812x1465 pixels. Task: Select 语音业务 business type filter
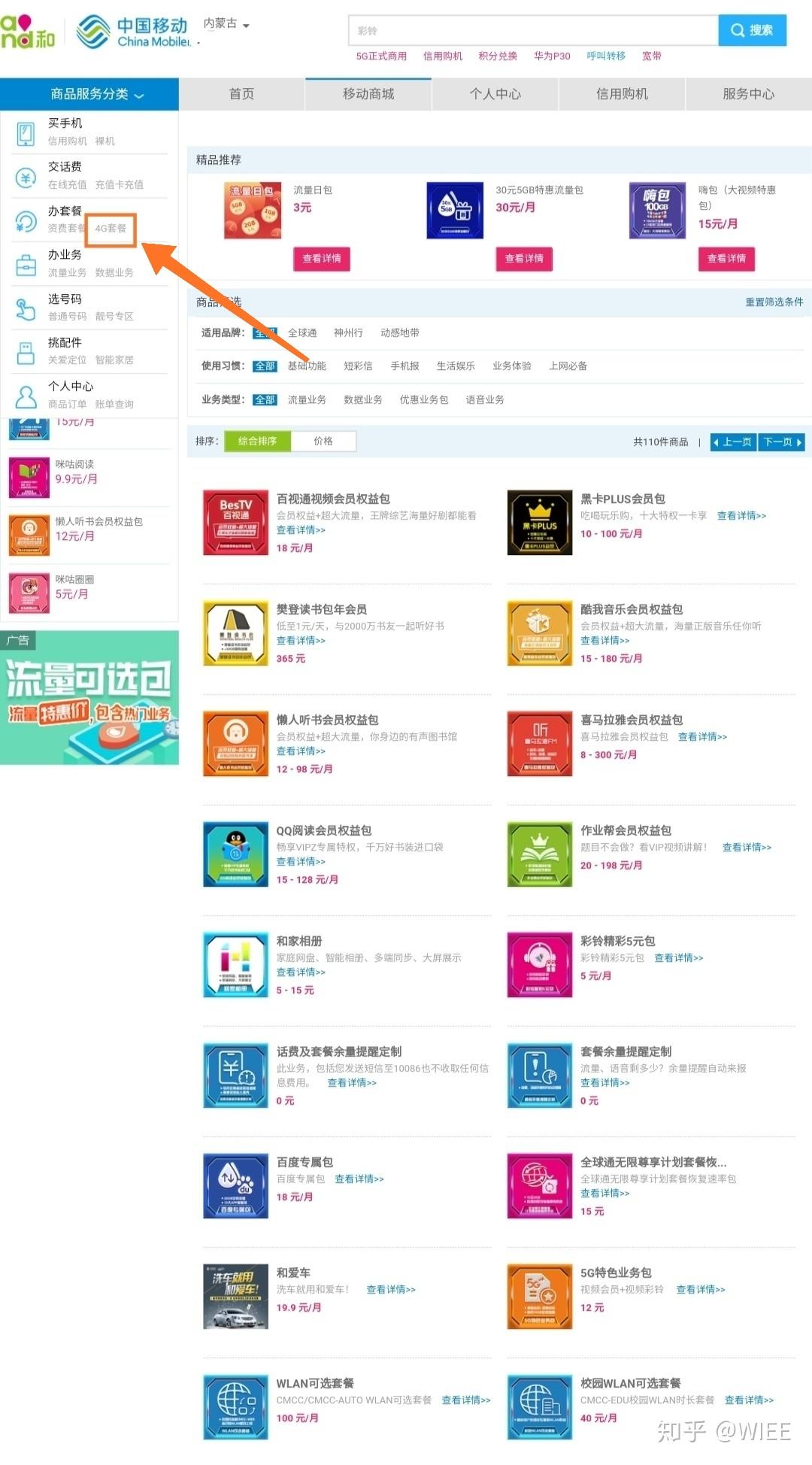pyautogui.click(x=485, y=400)
